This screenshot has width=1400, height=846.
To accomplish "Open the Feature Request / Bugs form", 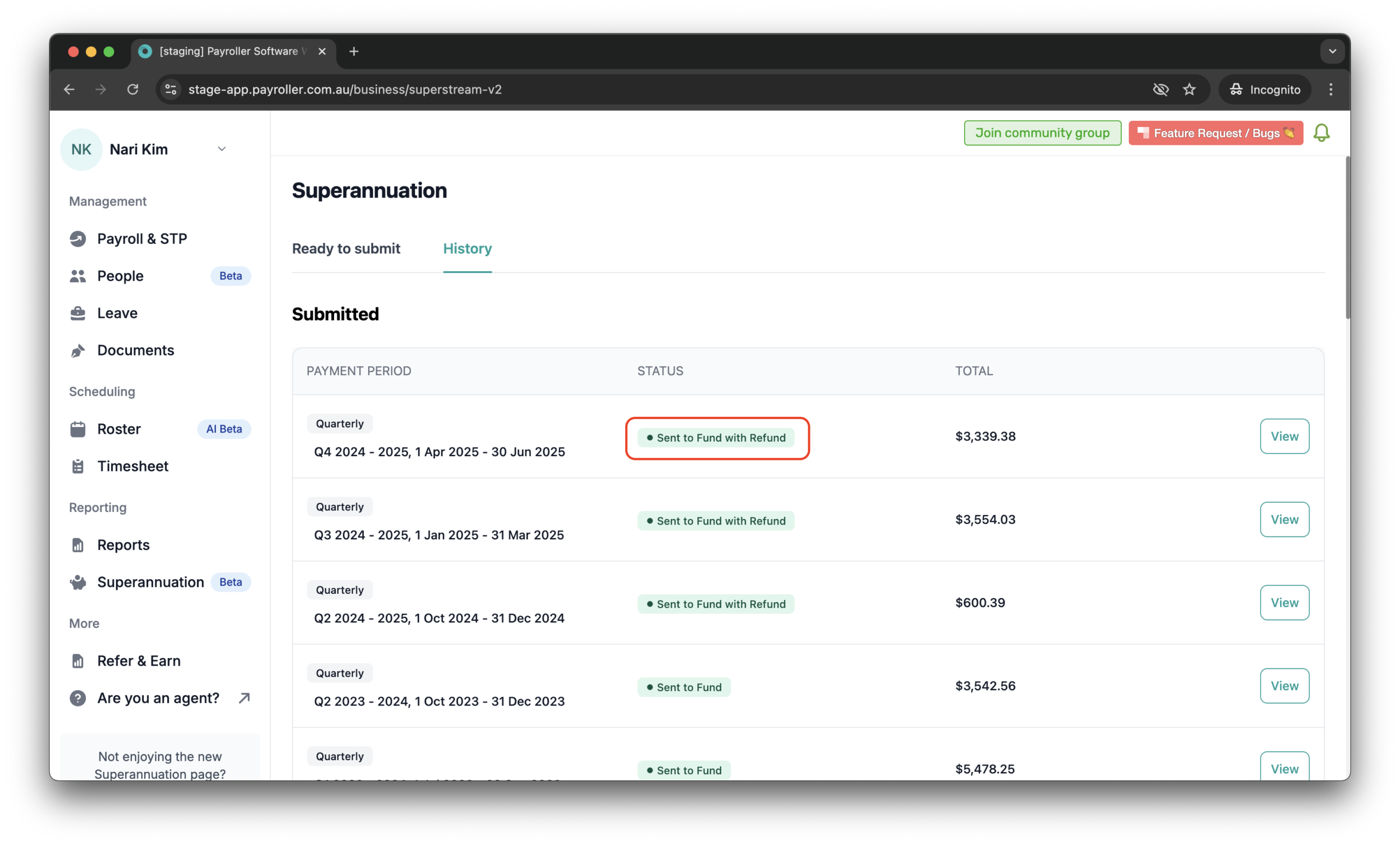I will click(x=1215, y=132).
